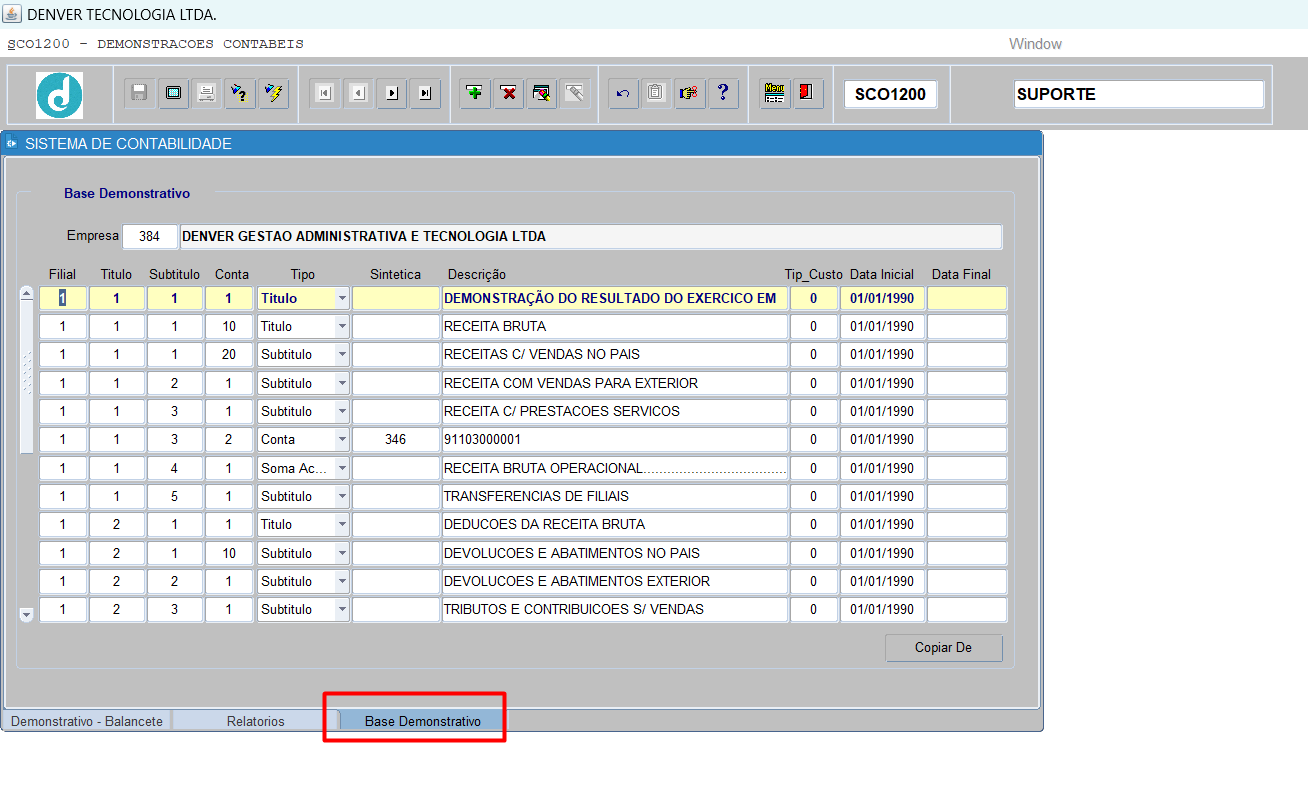
Task: Open the Menu toolbar icon
Action: pyautogui.click(x=774, y=93)
